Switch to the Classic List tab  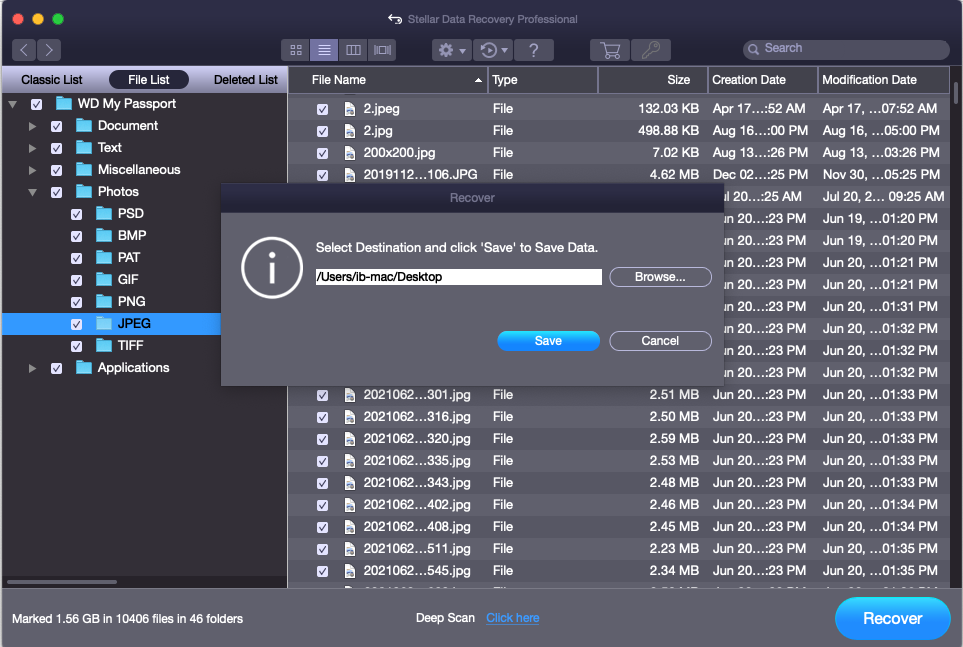point(52,80)
